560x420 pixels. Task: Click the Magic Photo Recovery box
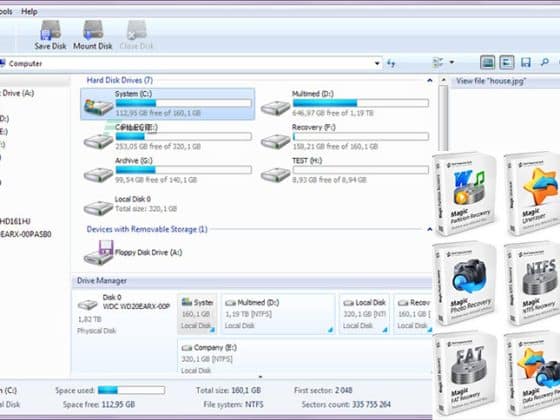pos(465,284)
